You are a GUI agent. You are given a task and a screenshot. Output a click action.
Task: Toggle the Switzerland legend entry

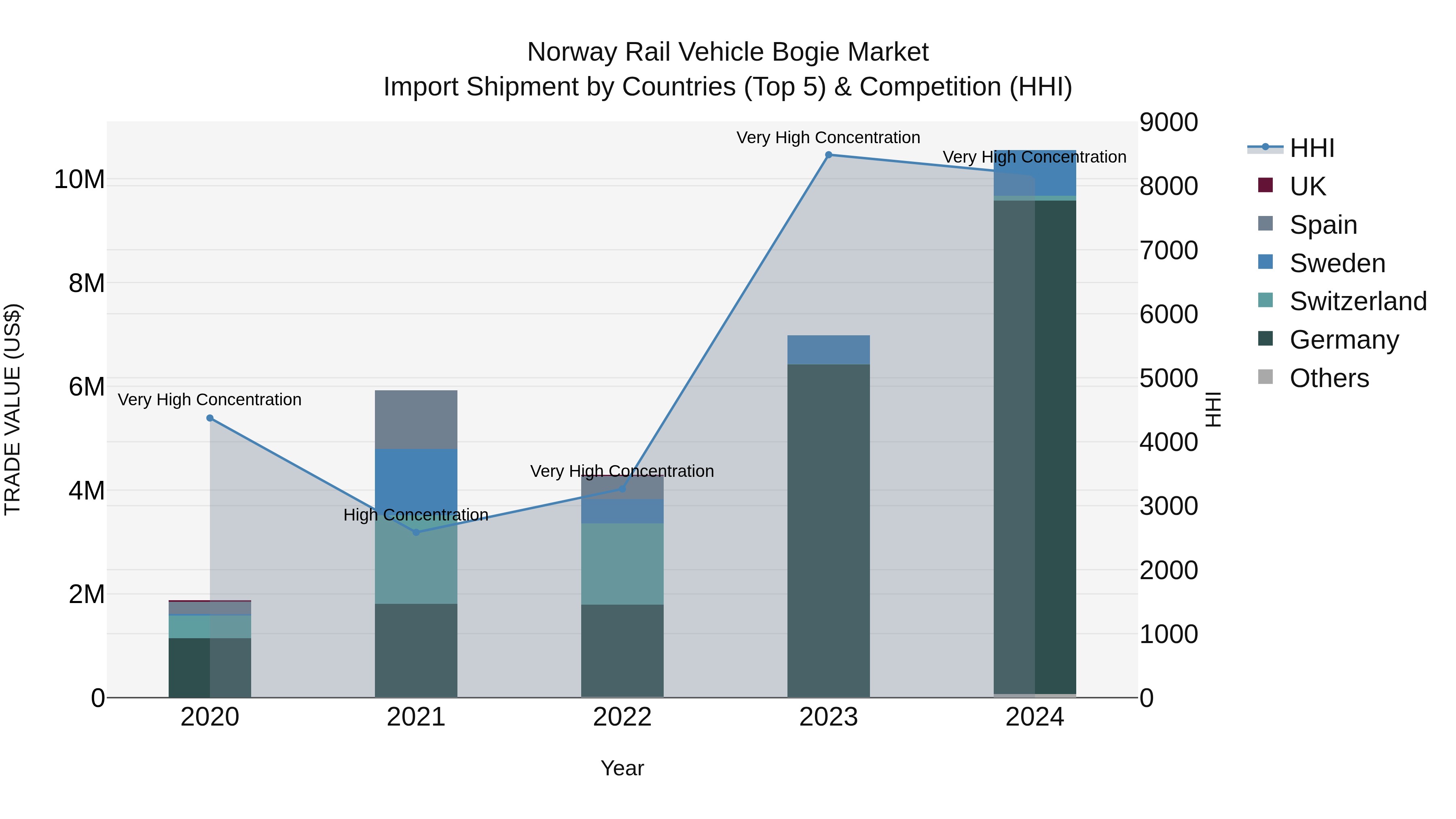[1342, 301]
